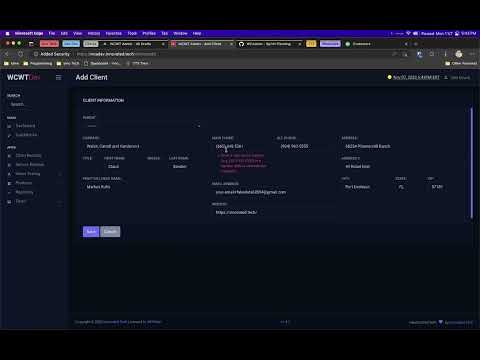The image size is (480, 360).
Task: Click the blue tab group label
Action: (x=71, y=44)
